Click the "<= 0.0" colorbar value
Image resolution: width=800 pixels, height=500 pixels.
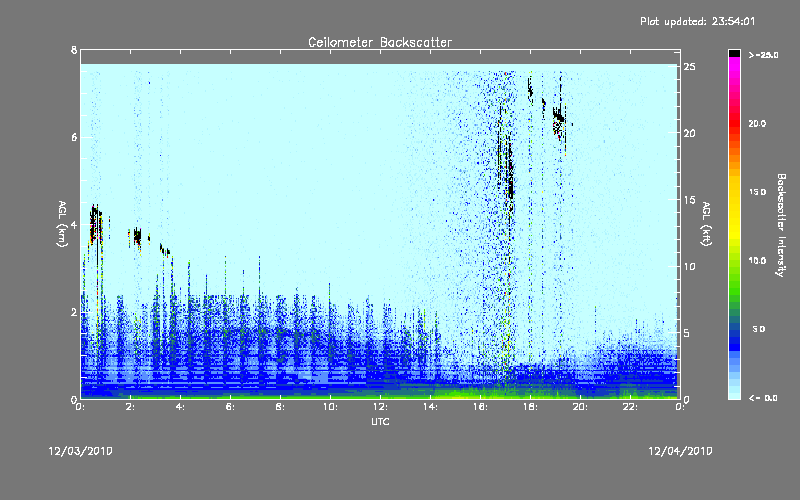pyautogui.click(x=763, y=398)
